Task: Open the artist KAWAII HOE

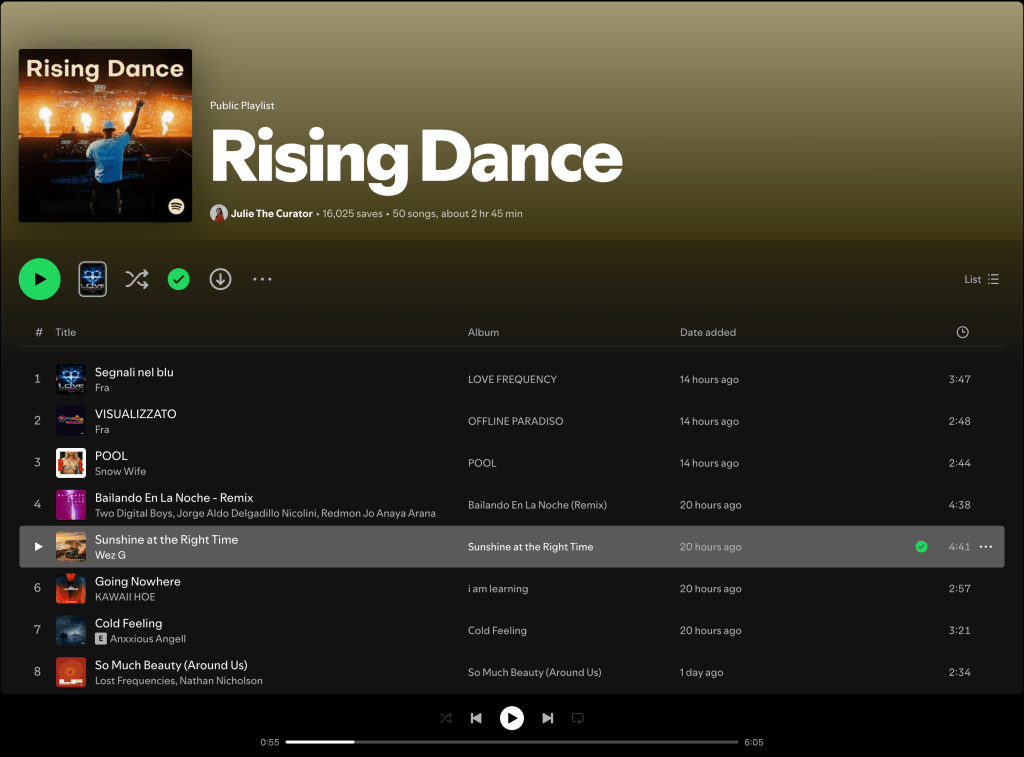Action: [125, 596]
